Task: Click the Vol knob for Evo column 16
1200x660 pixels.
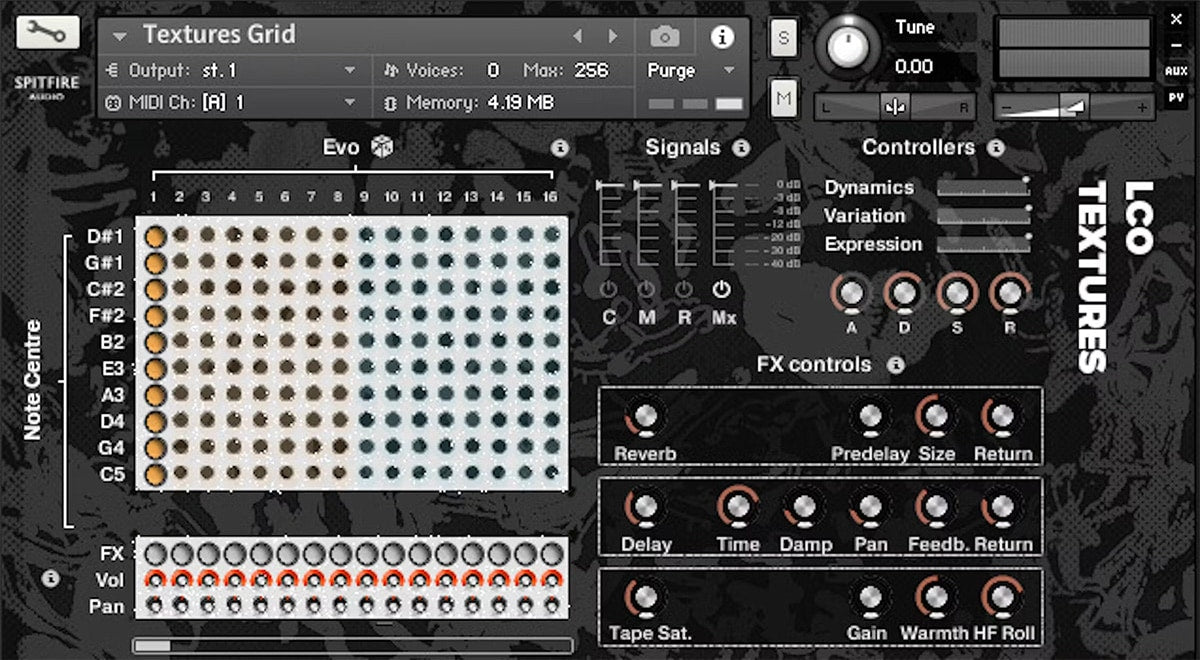Action: click(x=551, y=579)
